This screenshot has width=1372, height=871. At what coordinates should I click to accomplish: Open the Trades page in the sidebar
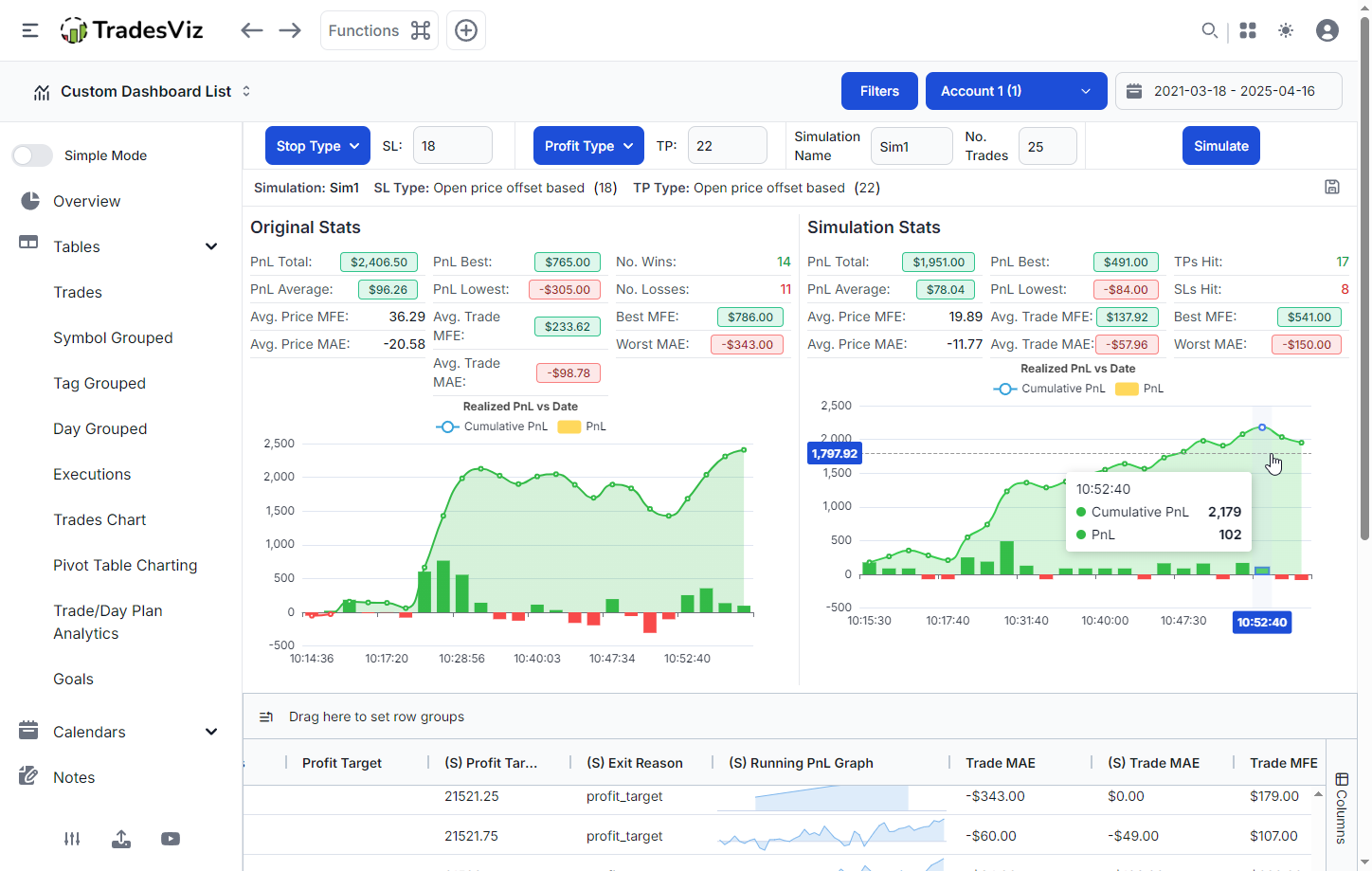(78, 292)
